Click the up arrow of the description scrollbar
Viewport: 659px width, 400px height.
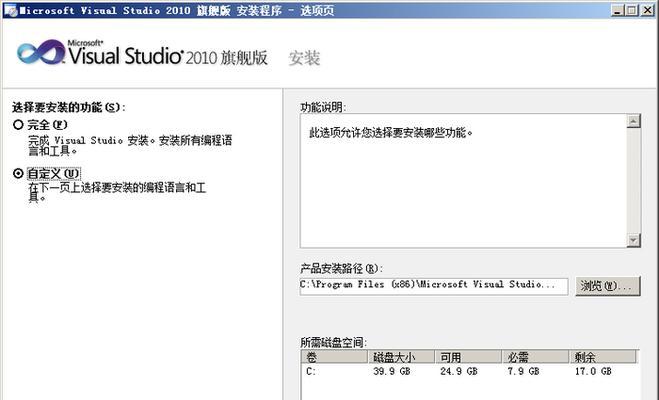[x=633, y=121]
